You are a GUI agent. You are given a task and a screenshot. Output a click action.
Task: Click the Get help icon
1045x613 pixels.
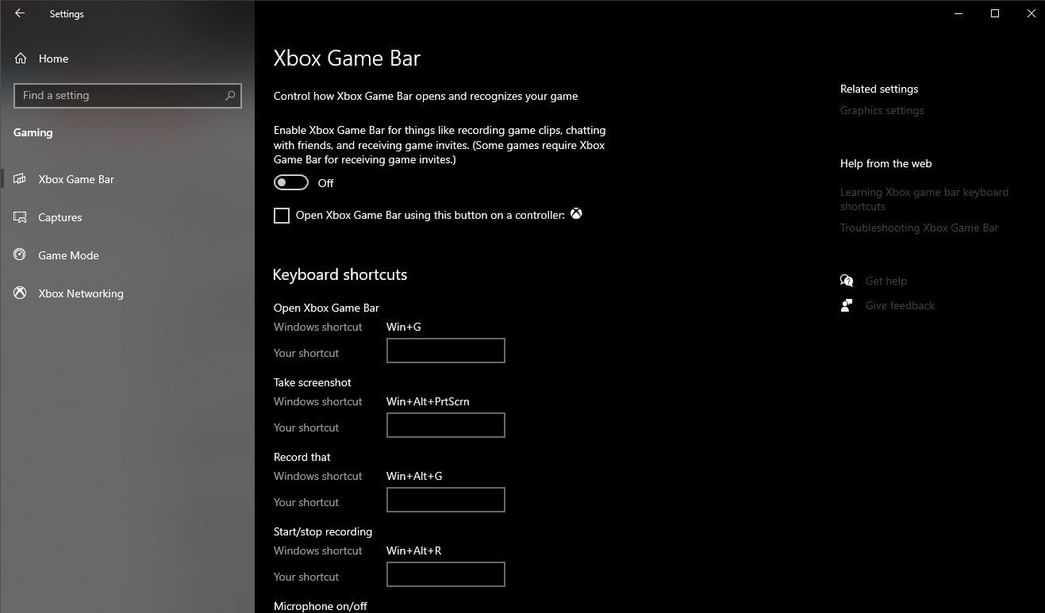[x=846, y=280]
